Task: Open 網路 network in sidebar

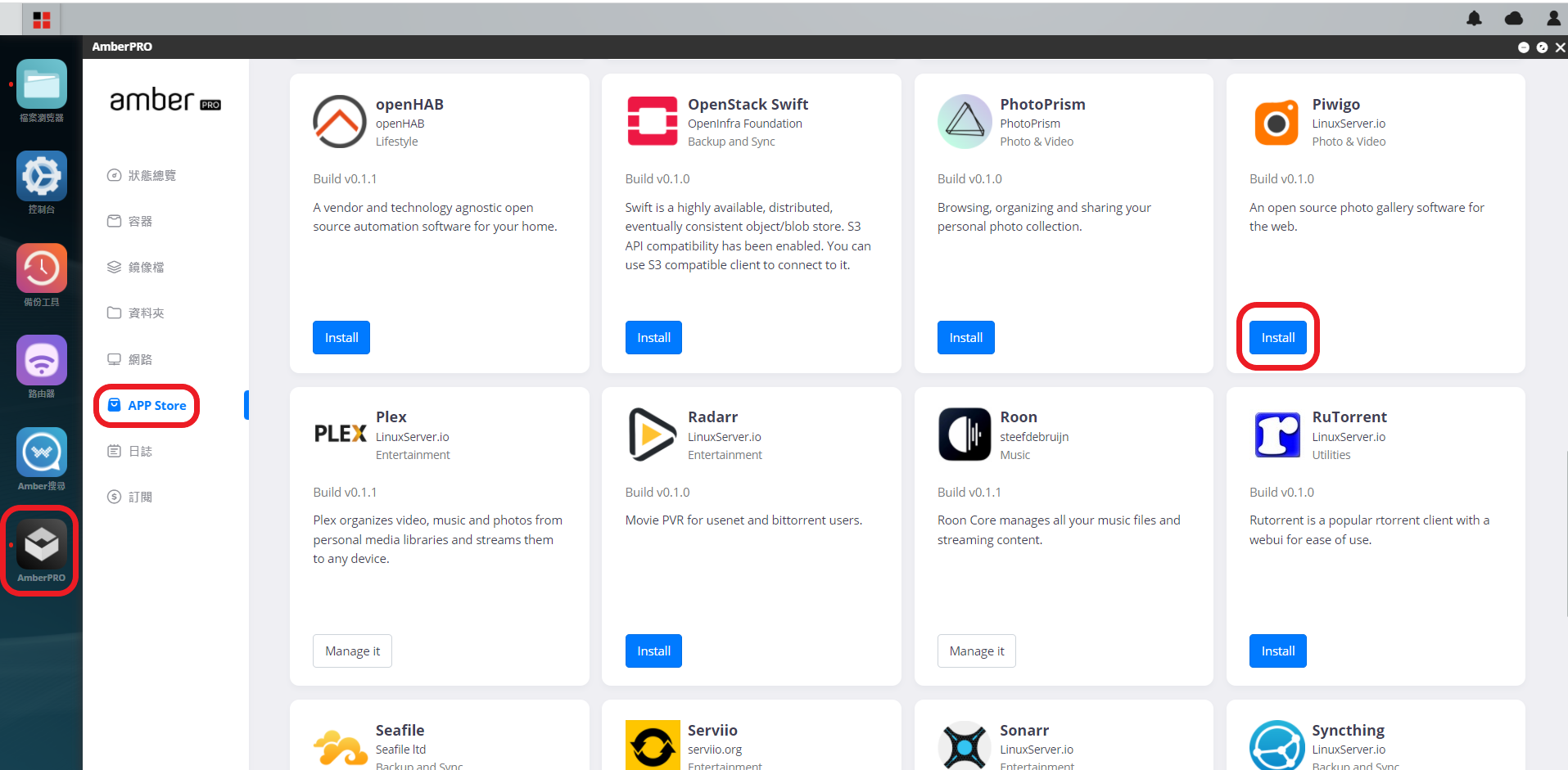Action: (x=130, y=359)
